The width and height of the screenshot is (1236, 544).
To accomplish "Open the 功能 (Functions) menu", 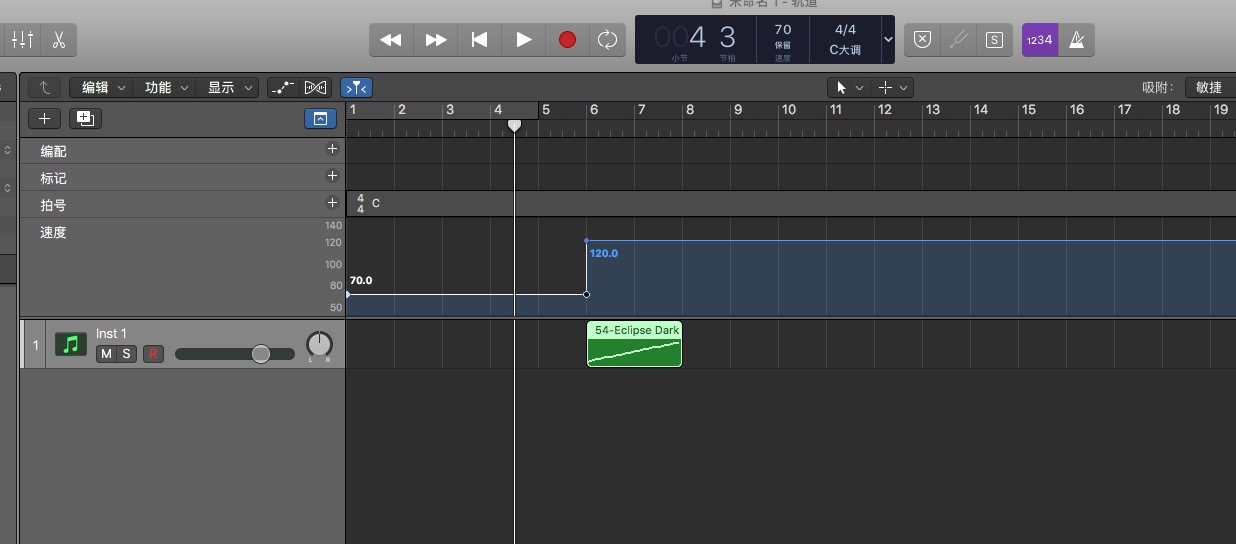I will coord(166,87).
